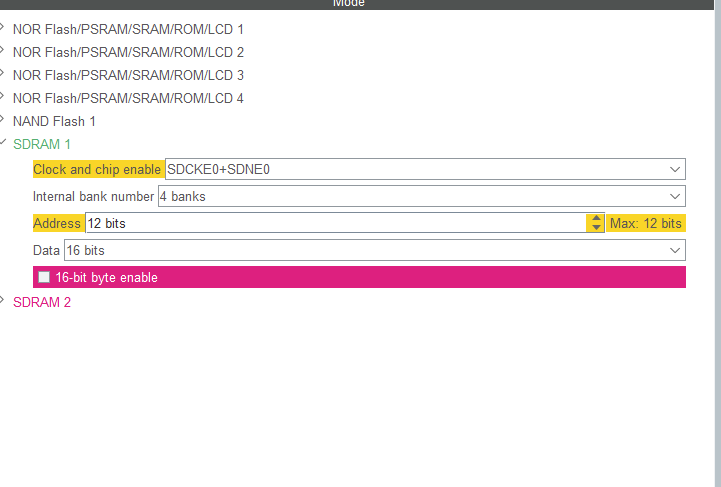The image size is (721, 487).
Task: Click the vertical scrollbar on right
Action: point(718,243)
